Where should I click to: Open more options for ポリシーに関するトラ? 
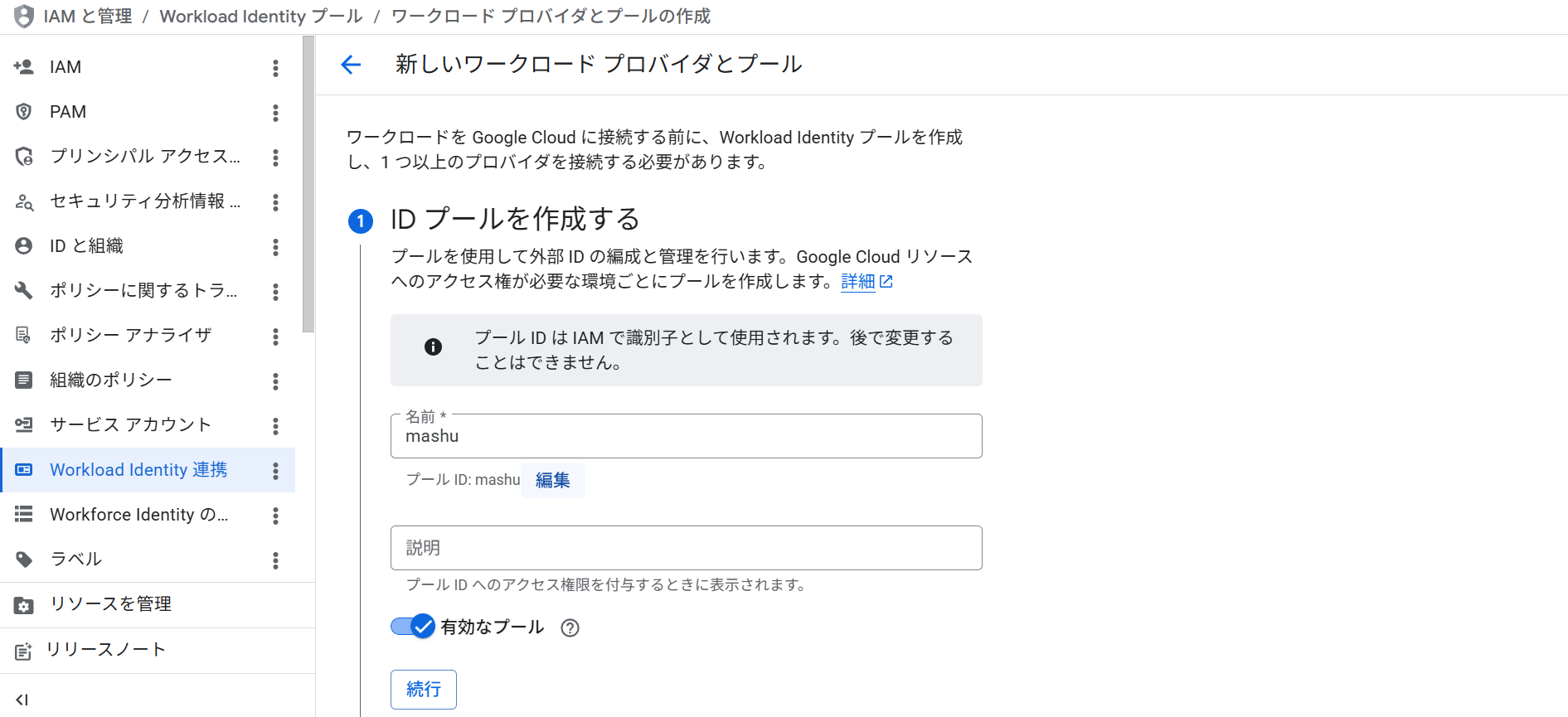click(x=276, y=292)
